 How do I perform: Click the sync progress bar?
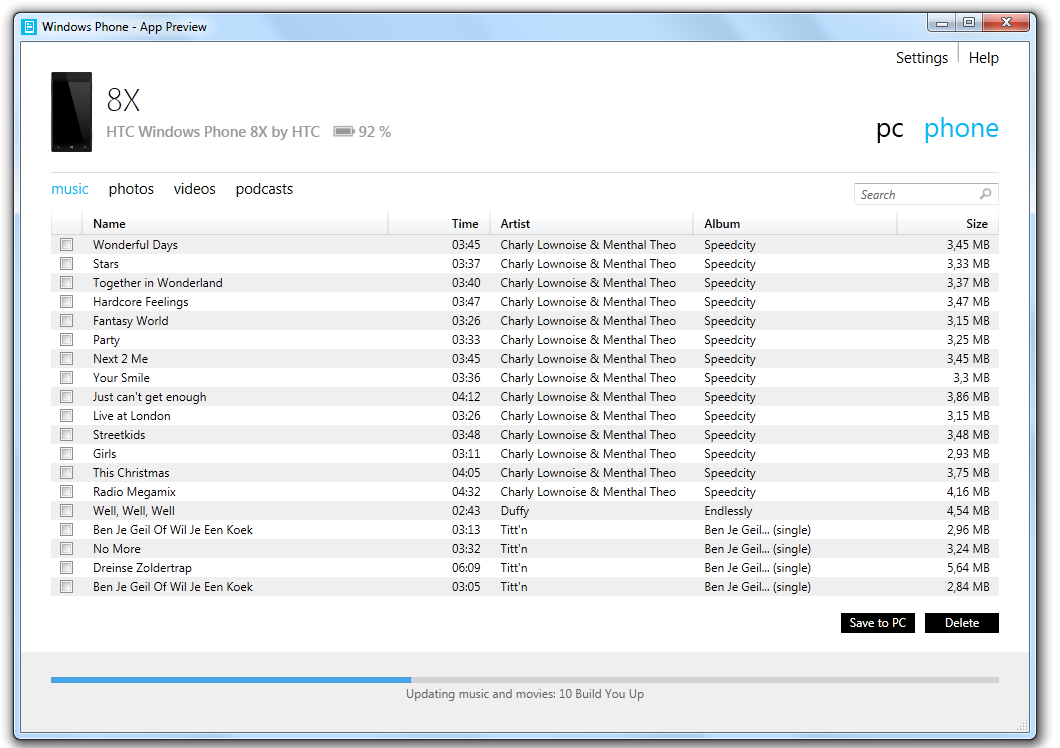click(525, 680)
